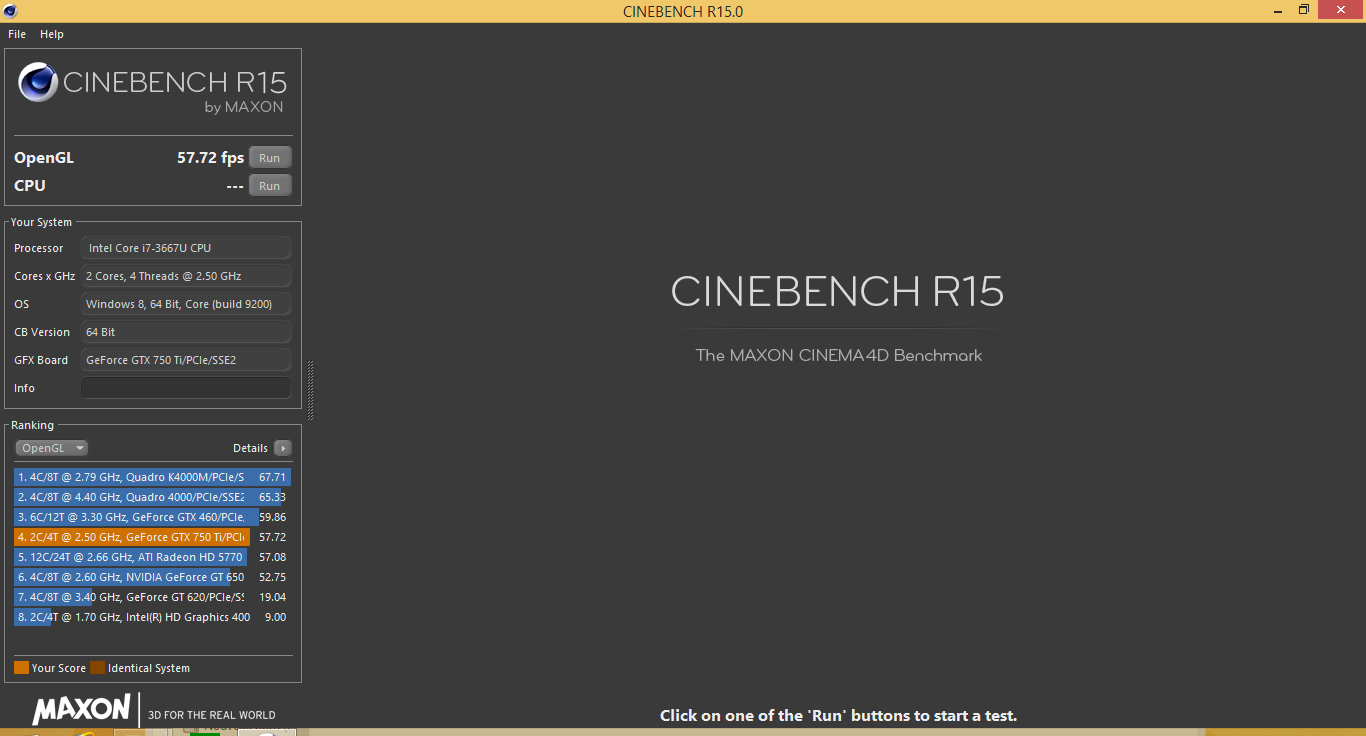Run the OpenGL benchmark test
This screenshot has height=736, width=1366.
(270, 158)
